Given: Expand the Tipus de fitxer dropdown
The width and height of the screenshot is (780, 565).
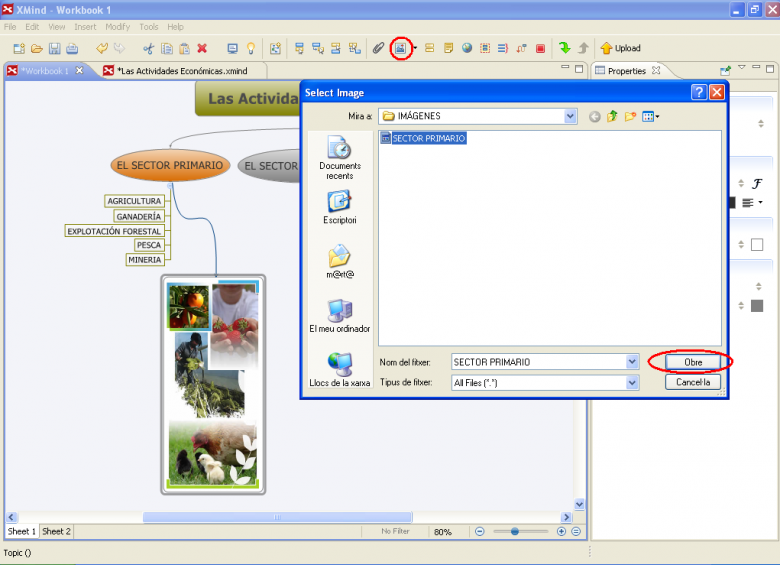Looking at the screenshot, I should coord(632,382).
